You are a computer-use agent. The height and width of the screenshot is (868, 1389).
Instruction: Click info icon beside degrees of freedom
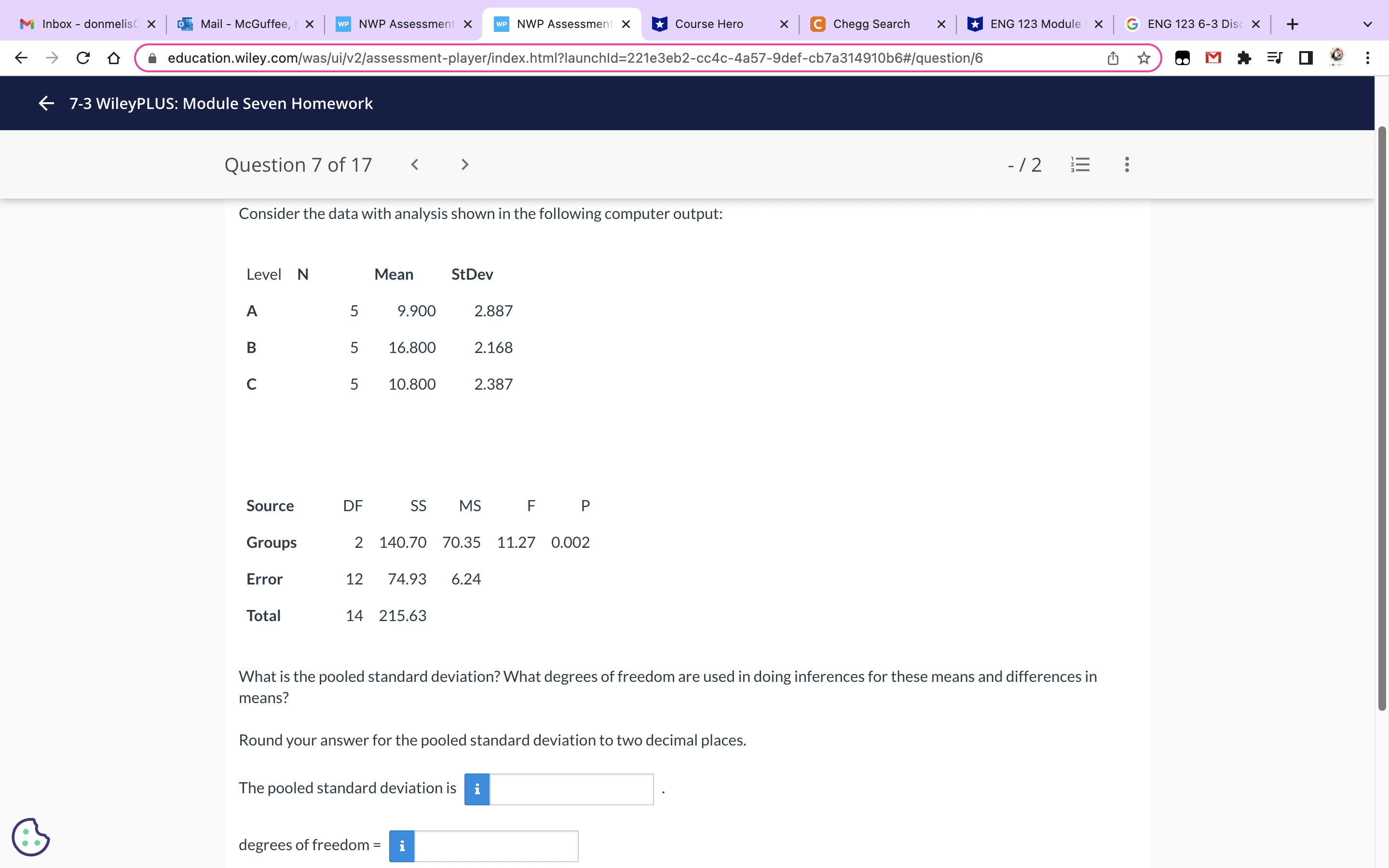pyautogui.click(x=402, y=846)
